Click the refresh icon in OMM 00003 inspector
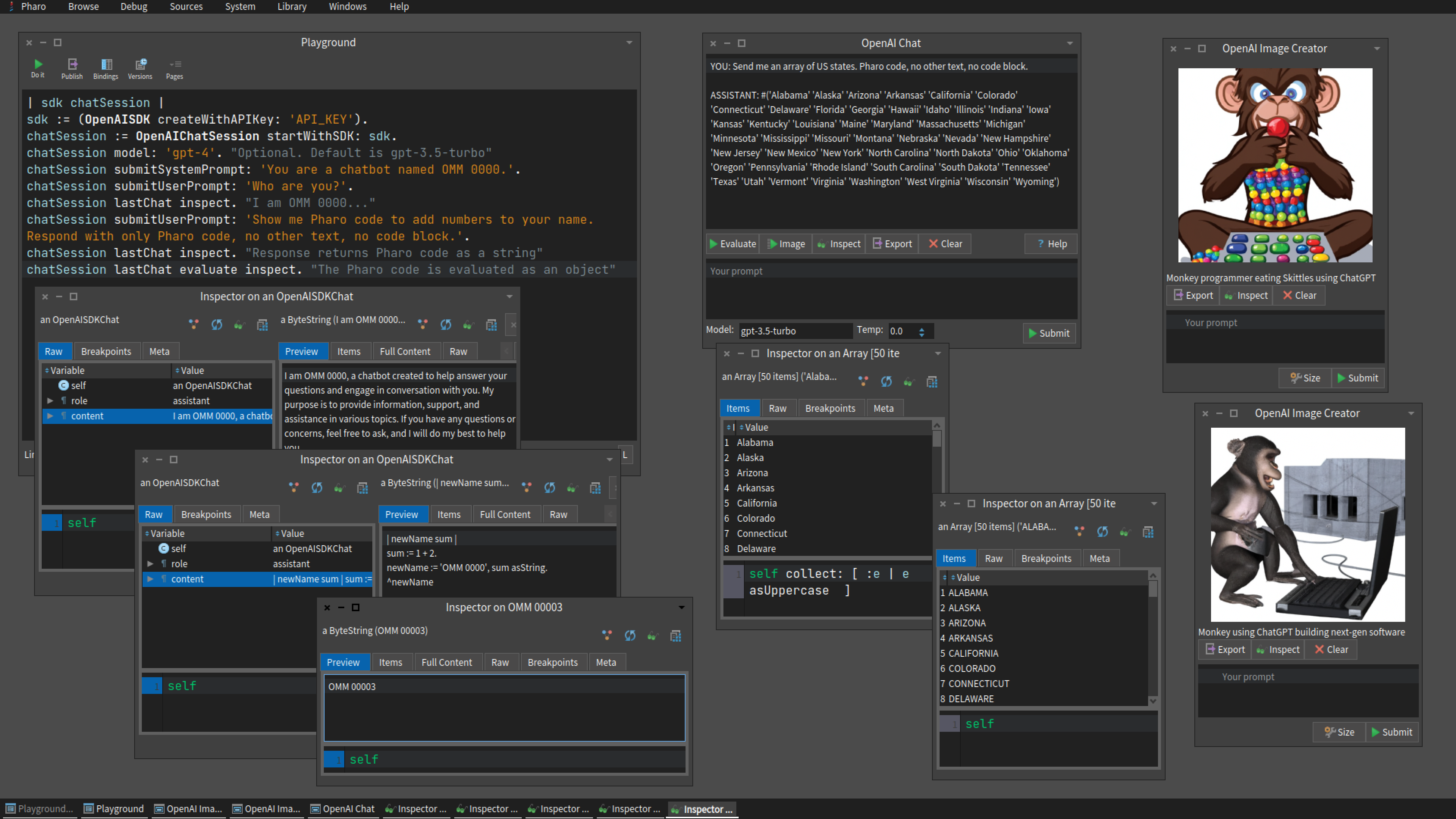Image resolution: width=1456 pixels, height=819 pixels. tap(630, 636)
